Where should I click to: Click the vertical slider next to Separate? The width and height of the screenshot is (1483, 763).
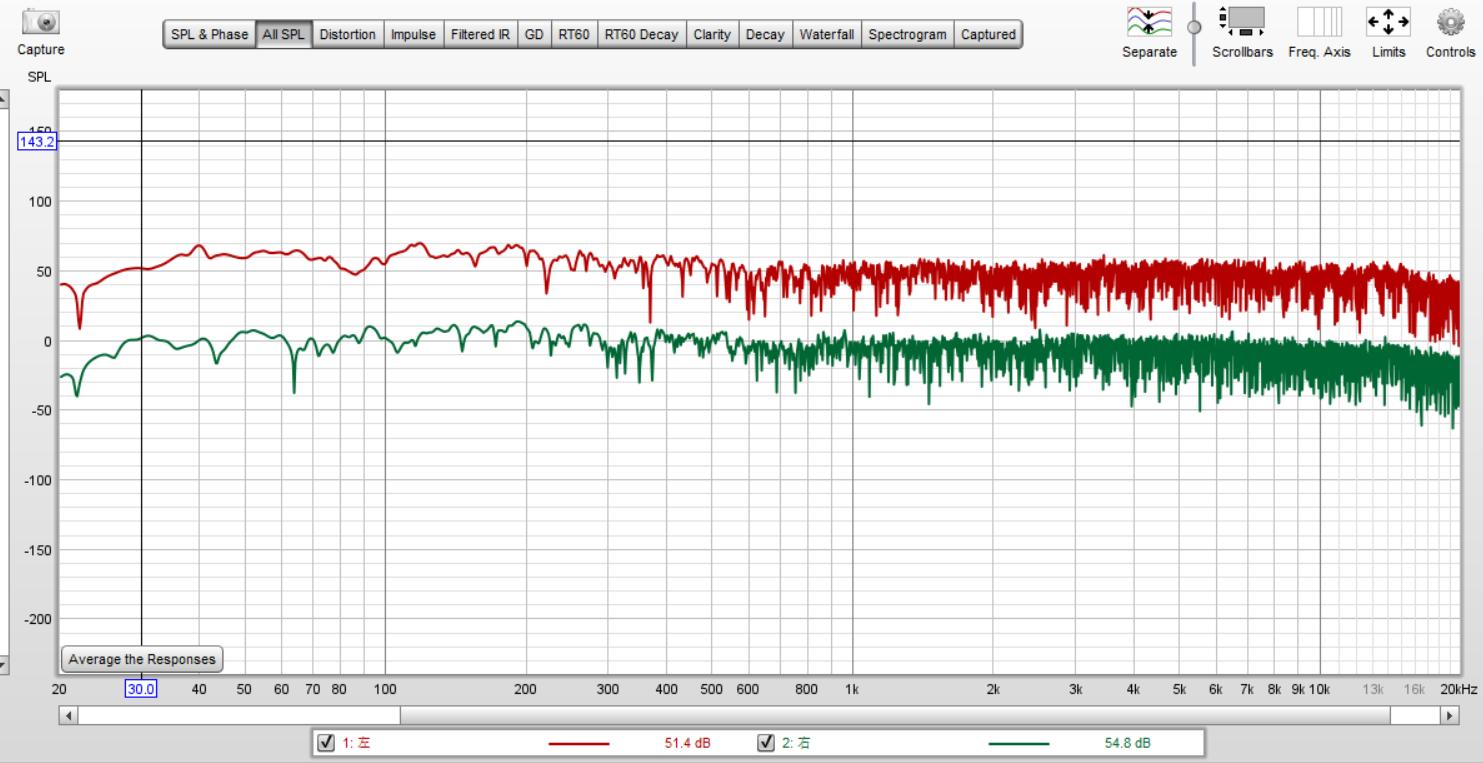pos(1193,28)
